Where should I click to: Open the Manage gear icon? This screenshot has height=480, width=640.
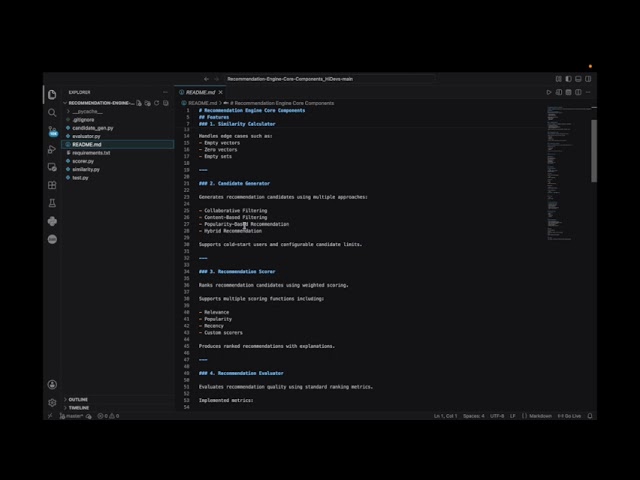click(52, 402)
